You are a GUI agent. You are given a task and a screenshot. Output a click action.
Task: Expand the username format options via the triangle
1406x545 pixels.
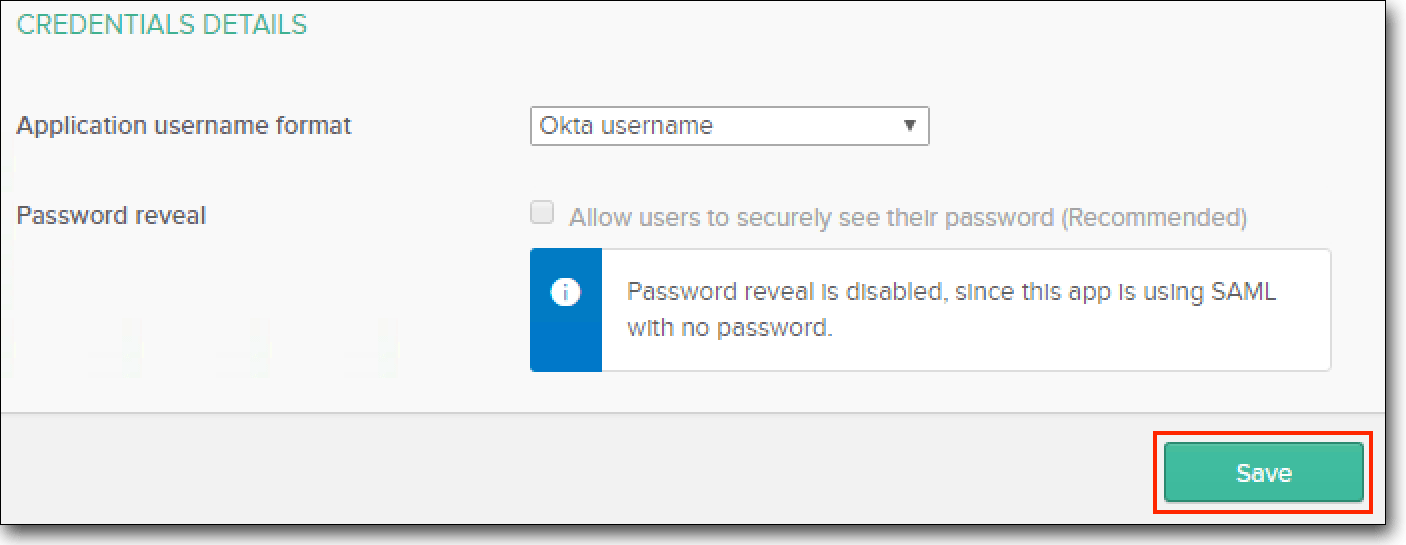(909, 126)
